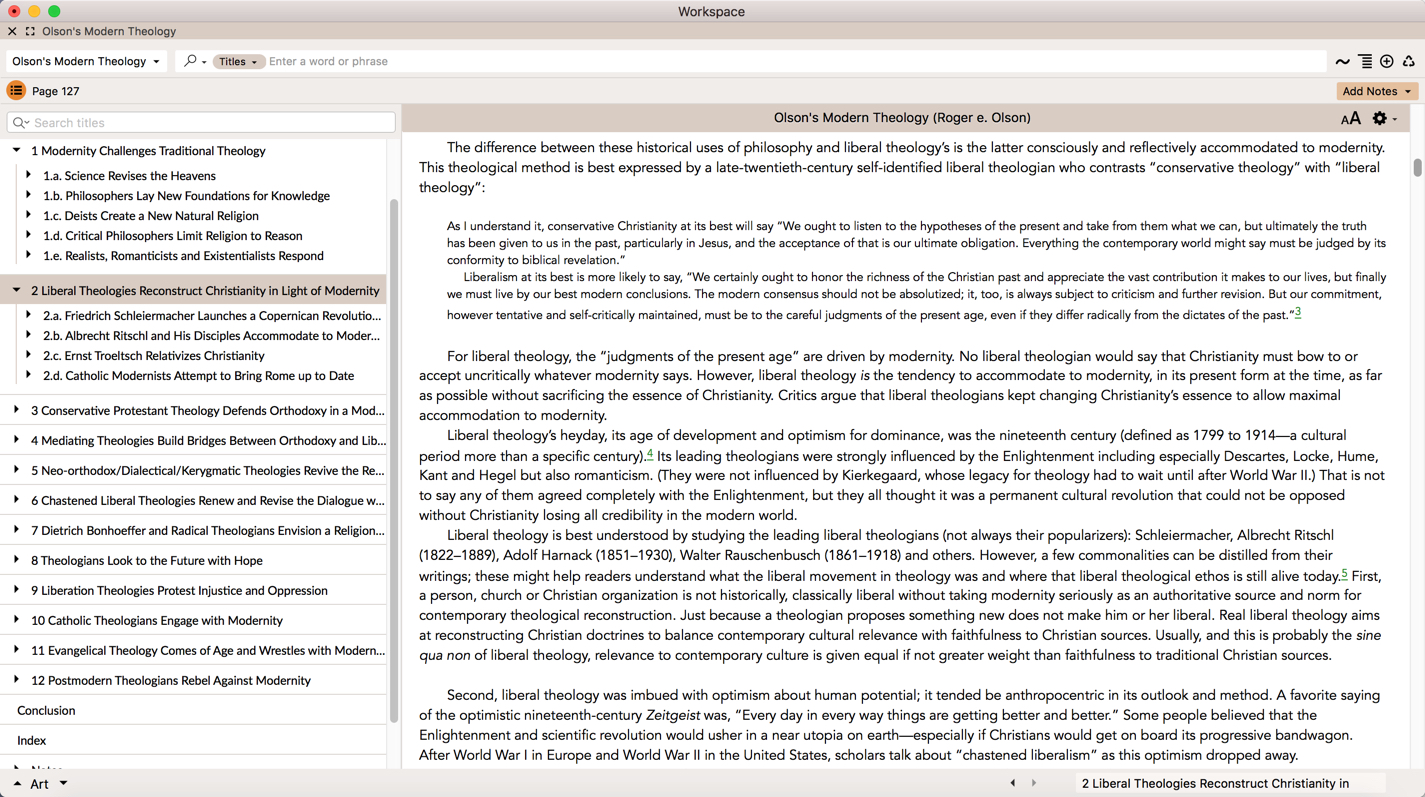
Task: Open the AA text size control
Action: point(1350,118)
